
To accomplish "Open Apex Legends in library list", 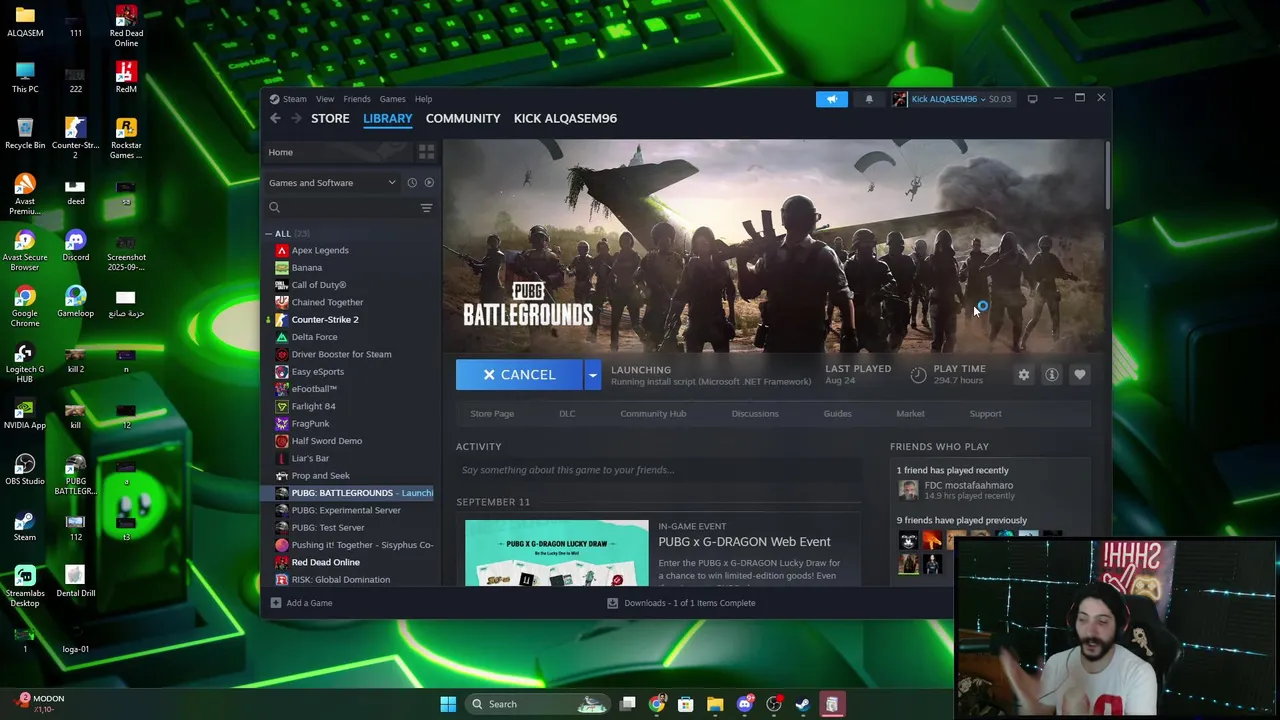I will pyautogui.click(x=320, y=250).
